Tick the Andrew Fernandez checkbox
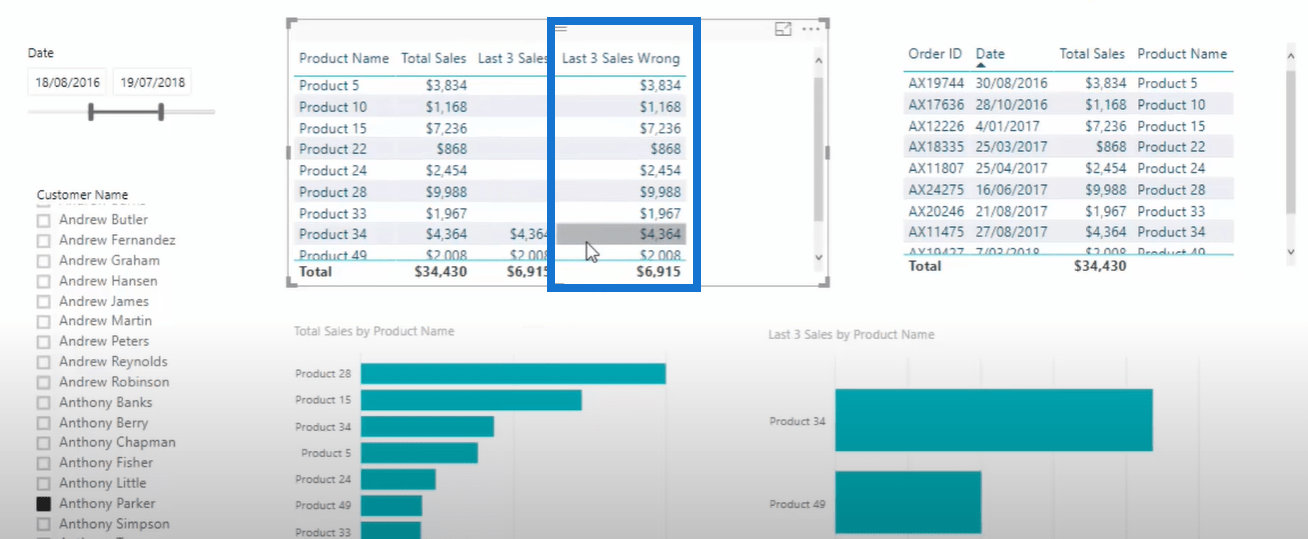This screenshot has width=1308, height=539. point(43,241)
